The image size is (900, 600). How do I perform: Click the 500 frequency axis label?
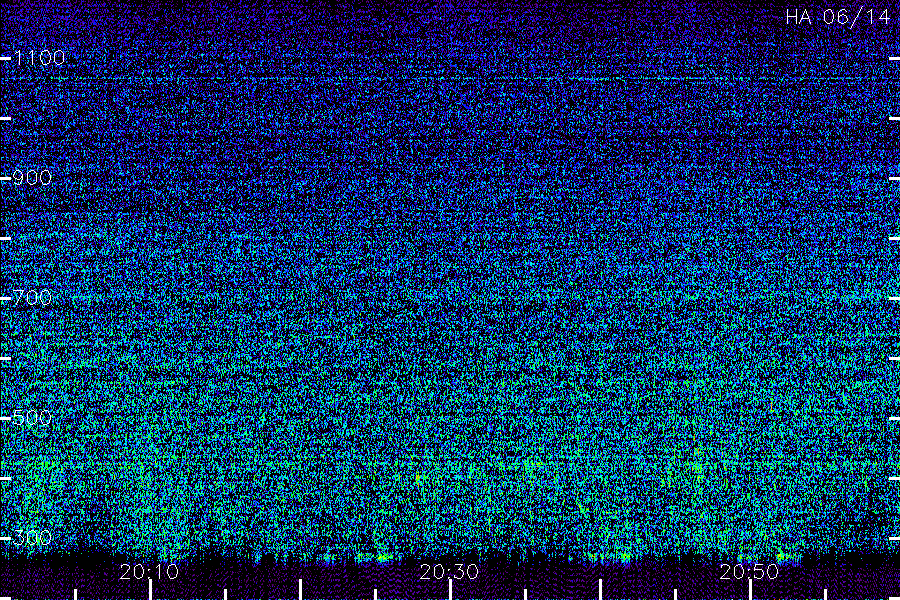point(32,417)
